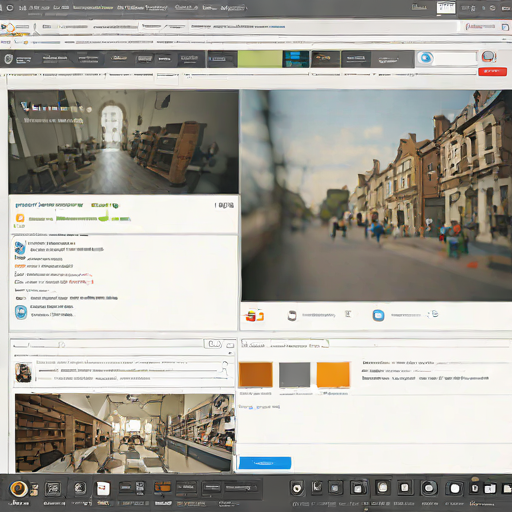Click the blue square icon below street photo
Image resolution: width=512 pixels, height=512 pixels.
pyautogui.click(x=378, y=315)
